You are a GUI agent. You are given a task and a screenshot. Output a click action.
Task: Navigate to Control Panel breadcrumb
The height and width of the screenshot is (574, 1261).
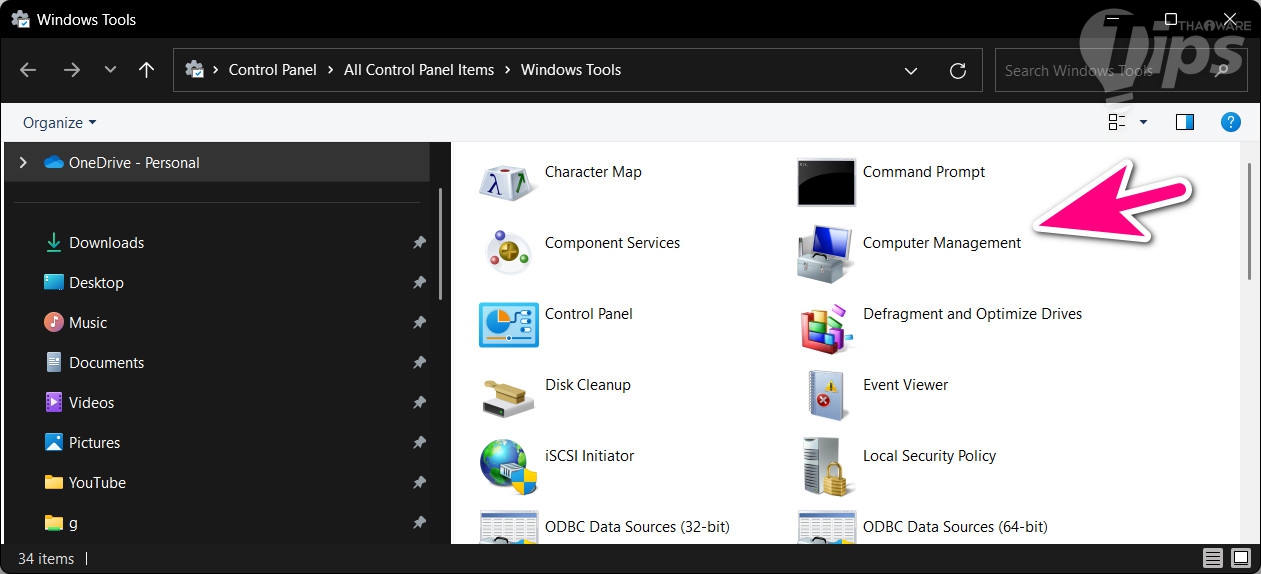click(272, 70)
